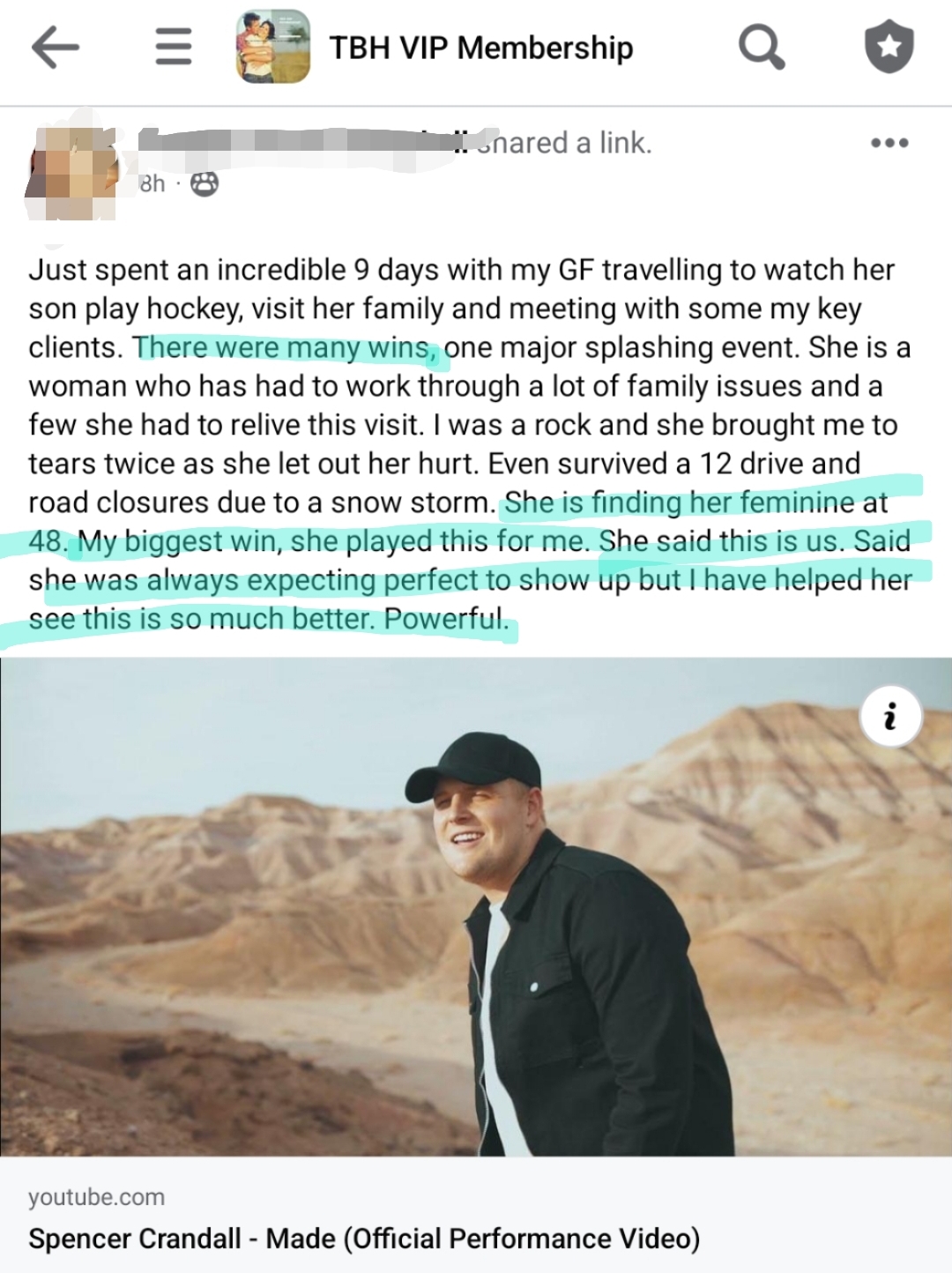Open the TBH VIP Membership group title
Image resolution: width=952 pixels, height=1273 pixels.
[x=481, y=48]
